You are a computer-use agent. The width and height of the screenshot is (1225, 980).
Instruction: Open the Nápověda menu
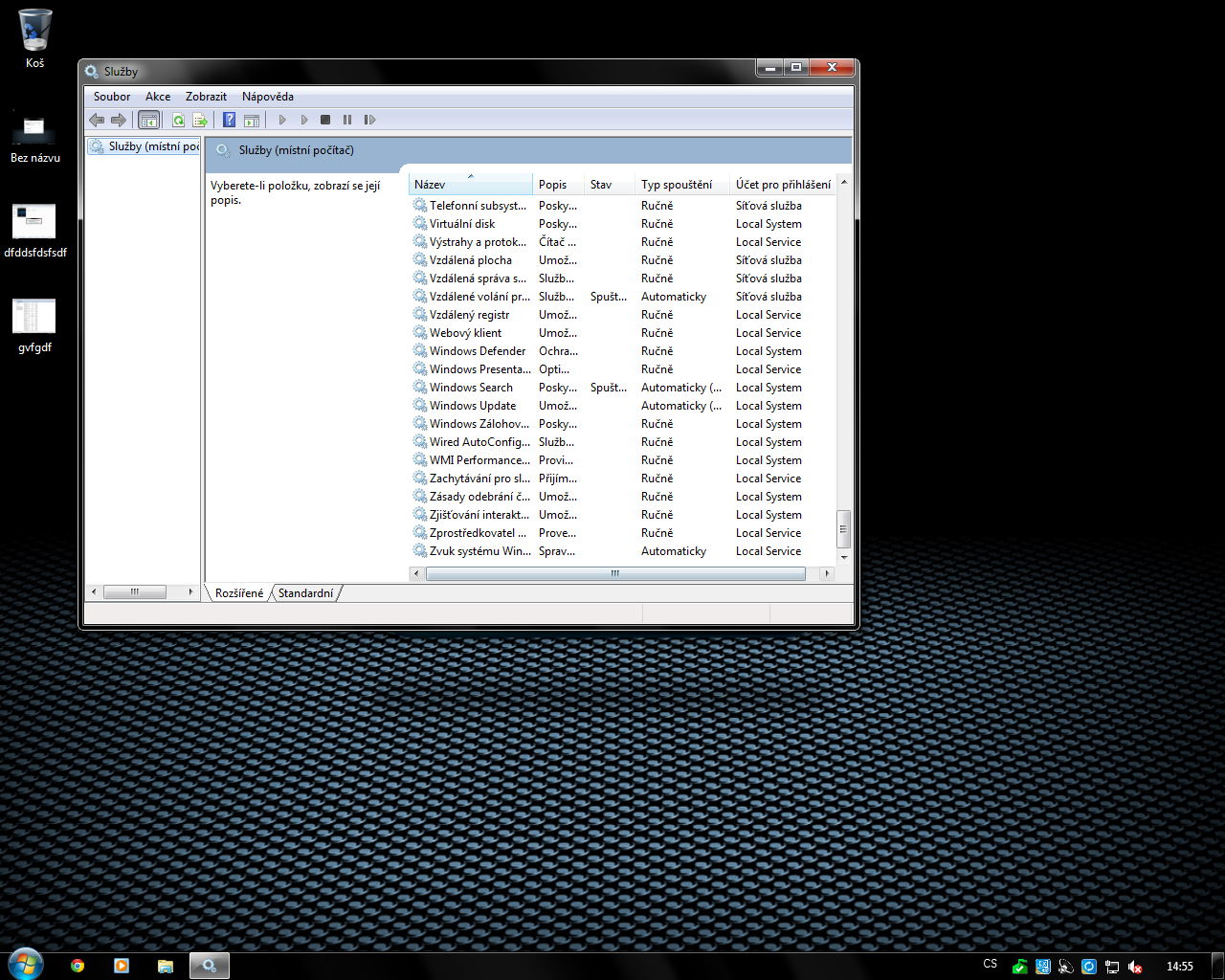(x=268, y=97)
